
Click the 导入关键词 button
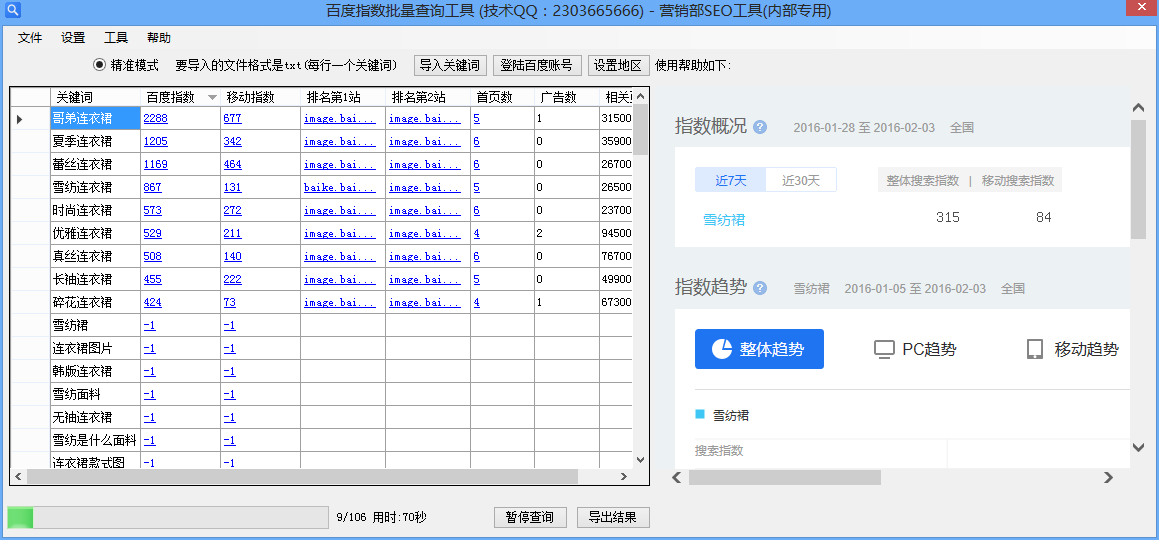click(450, 65)
